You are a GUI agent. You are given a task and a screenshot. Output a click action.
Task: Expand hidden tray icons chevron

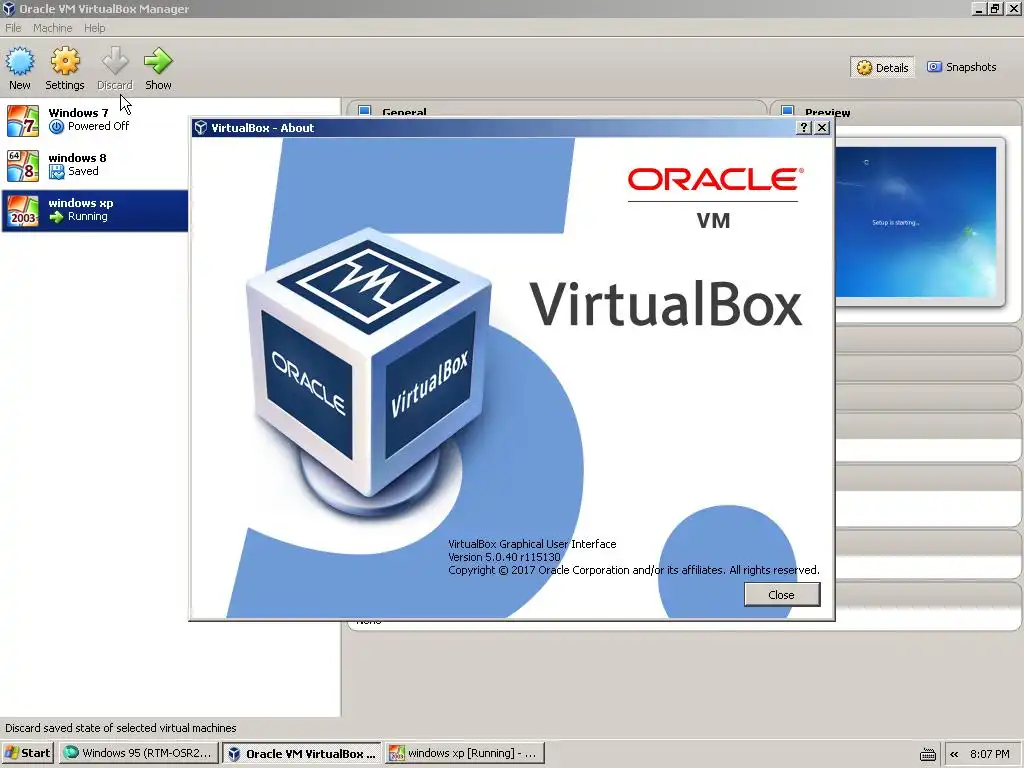pos(954,754)
